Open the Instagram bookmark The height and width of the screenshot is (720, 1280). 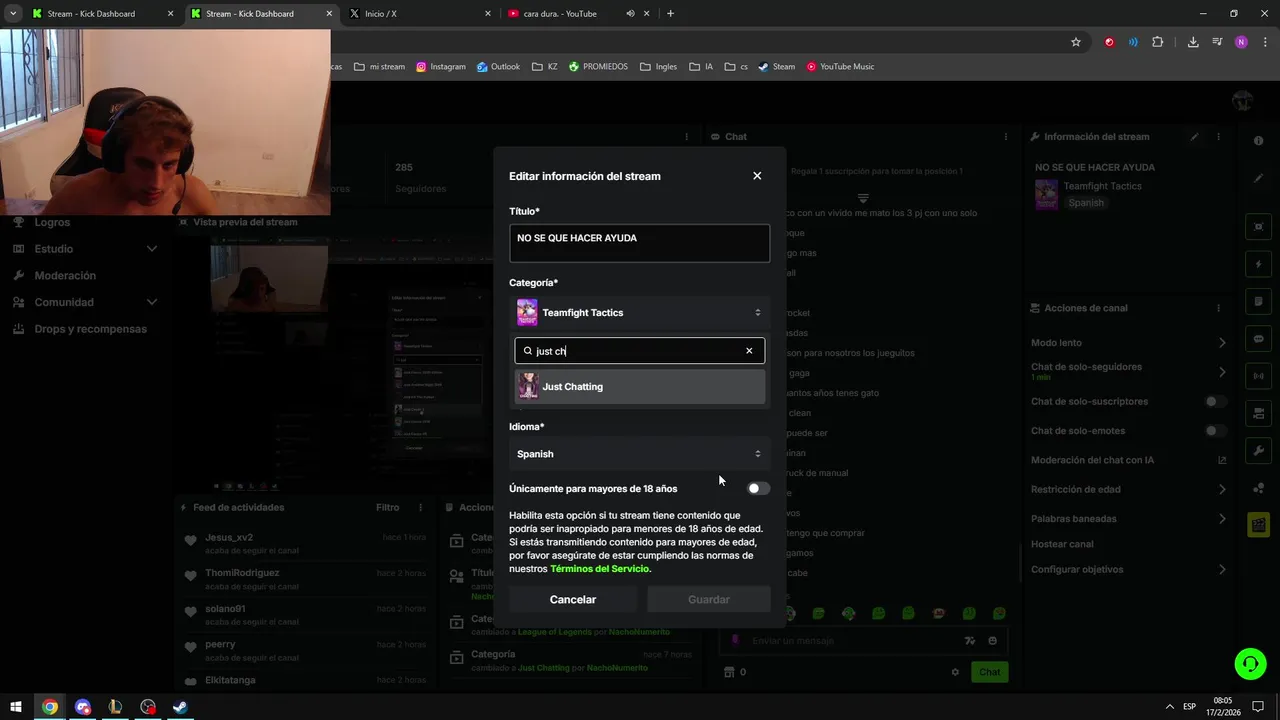[441, 67]
